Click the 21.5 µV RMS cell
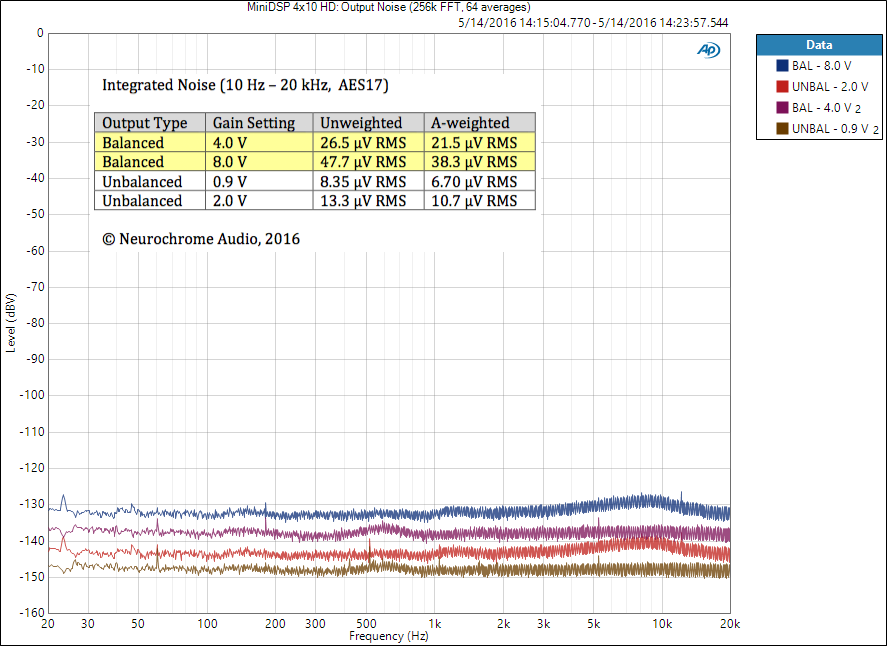Viewport: 887px width, 646px height. 480,143
